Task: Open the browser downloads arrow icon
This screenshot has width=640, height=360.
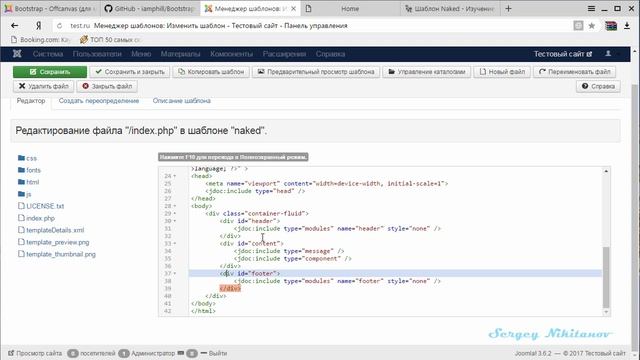Action: tap(627, 26)
